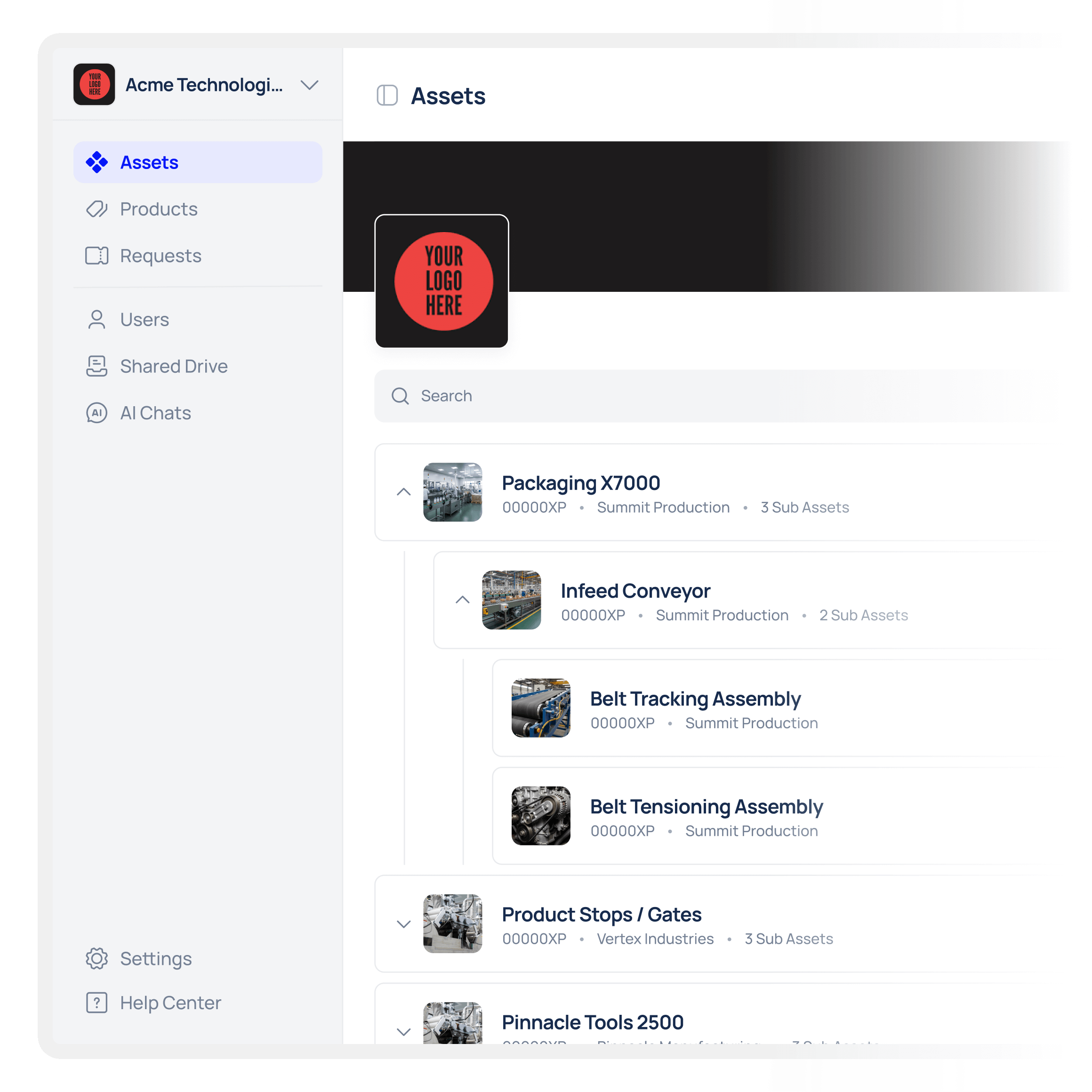The image size is (1092, 1092).
Task: Click the Help Center question icon
Action: point(96,1003)
